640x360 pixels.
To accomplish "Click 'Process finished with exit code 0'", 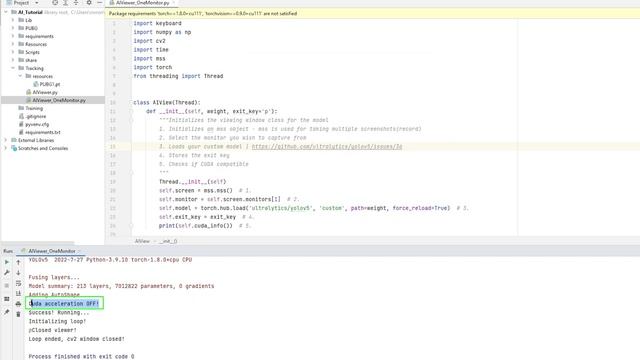I will [x=81, y=356].
